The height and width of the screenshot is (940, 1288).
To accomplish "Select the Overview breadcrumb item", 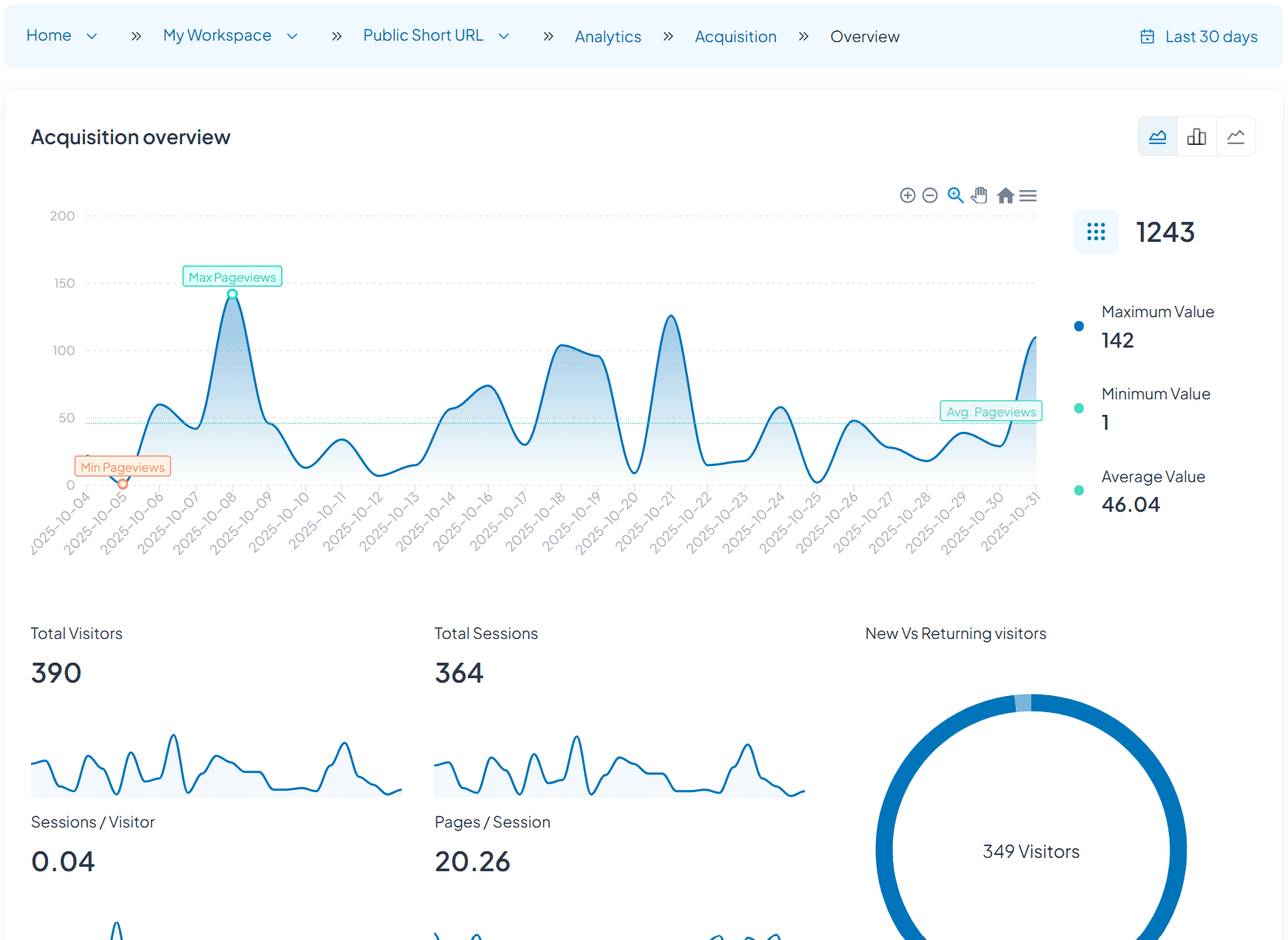I will click(x=865, y=37).
